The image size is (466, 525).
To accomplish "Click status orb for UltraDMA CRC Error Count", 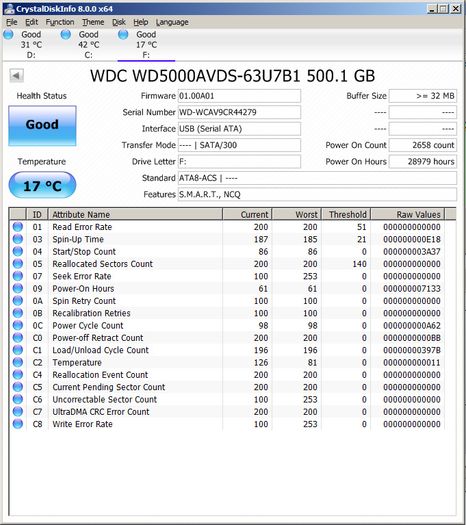I will click(x=18, y=411).
